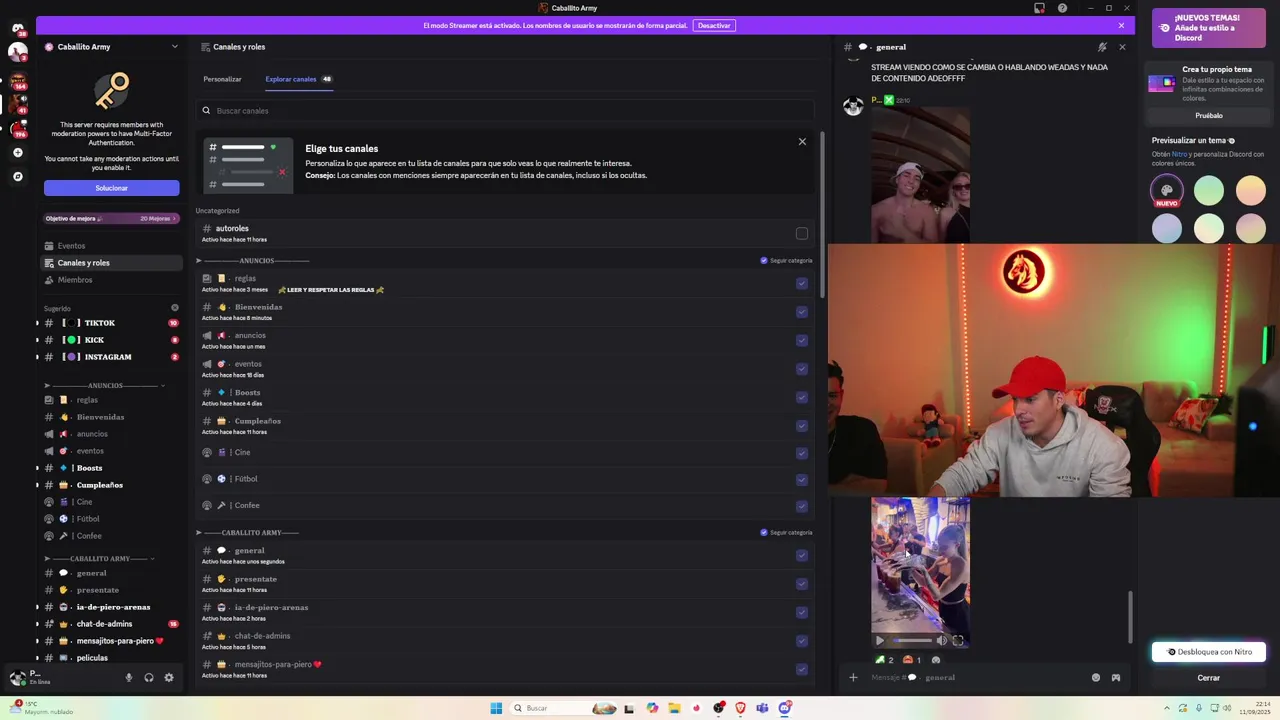Open the emoji picker in chat
Viewport: 1280px width, 720px height.
(x=1096, y=677)
